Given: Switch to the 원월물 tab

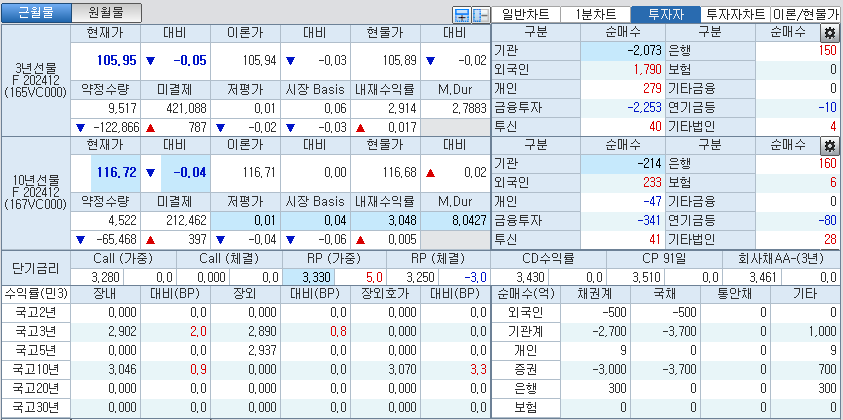Looking at the screenshot, I should tap(106, 12).
